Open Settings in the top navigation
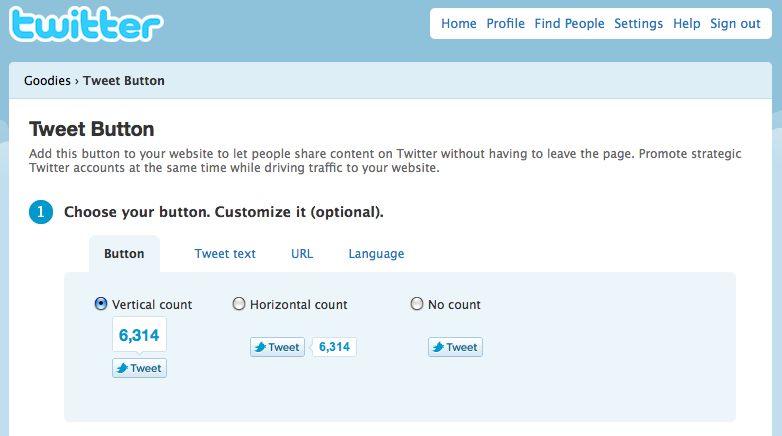 [638, 24]
